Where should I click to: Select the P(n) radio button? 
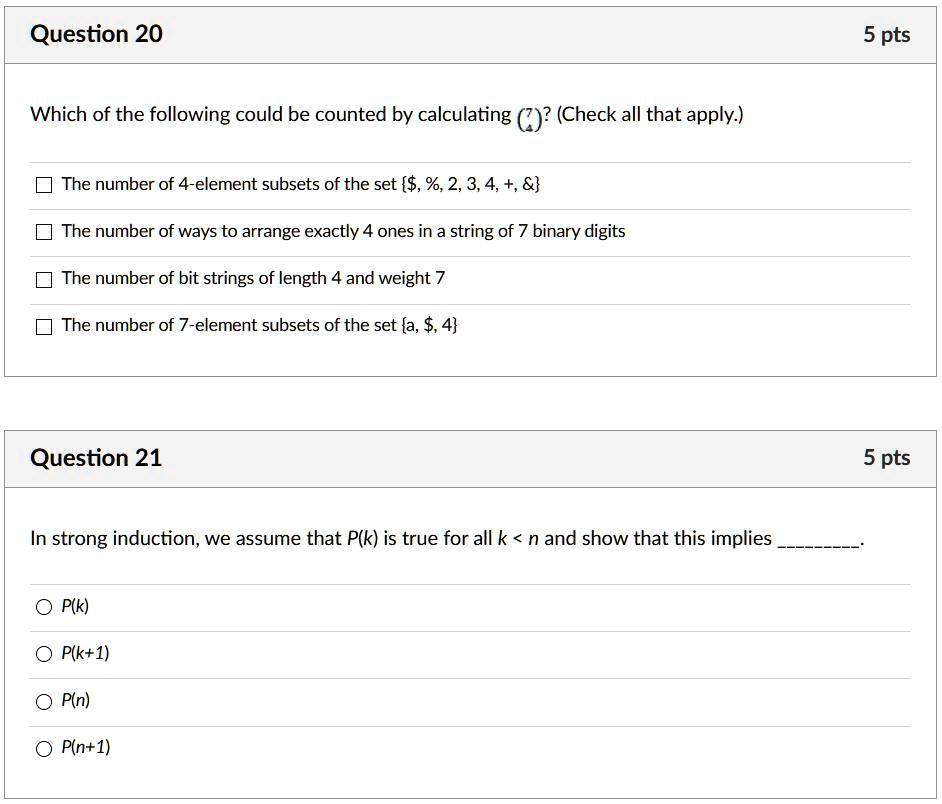point(44,701)
